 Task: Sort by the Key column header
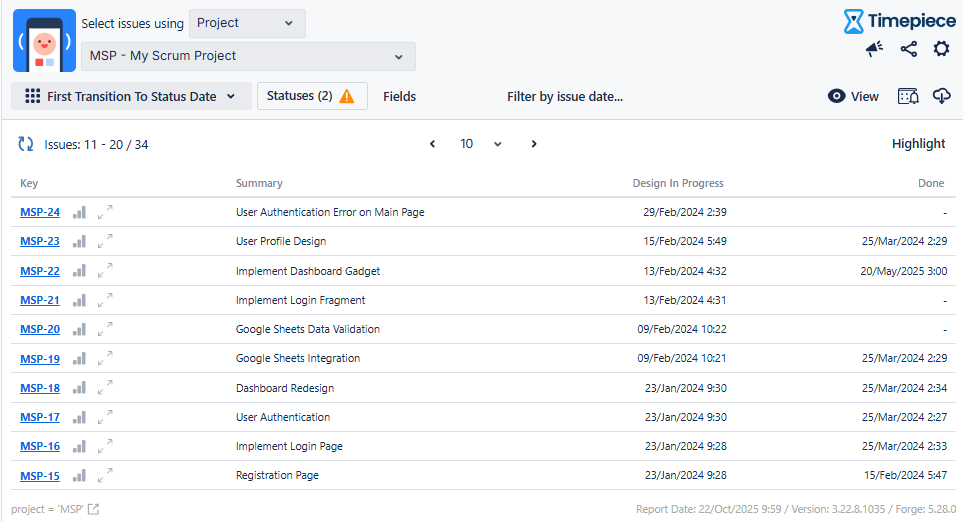pos(29,183)
